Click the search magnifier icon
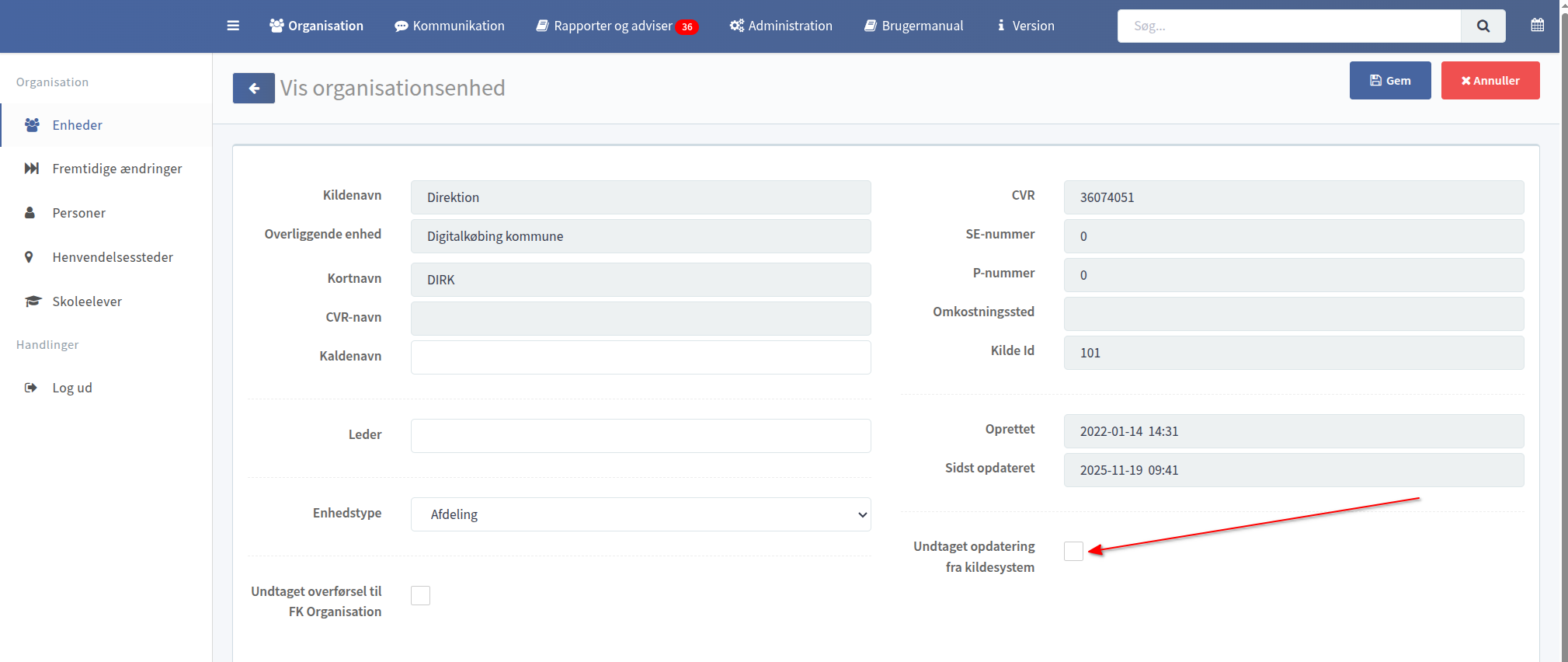Viewport: 1568px width, 662px height. [x=1483, y=26]
